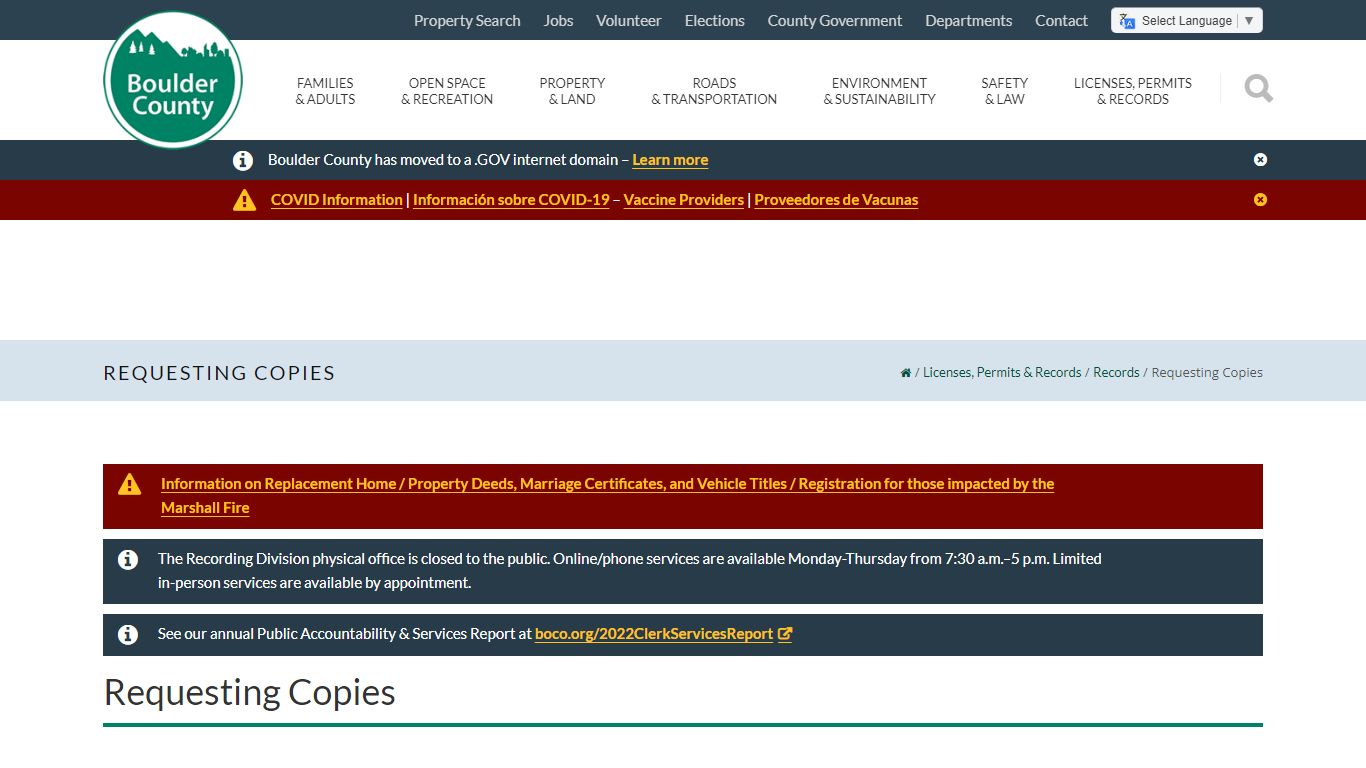Click the warning icon in Marshall Fire notice
The image size is (1366, 768).
point(129,485)
